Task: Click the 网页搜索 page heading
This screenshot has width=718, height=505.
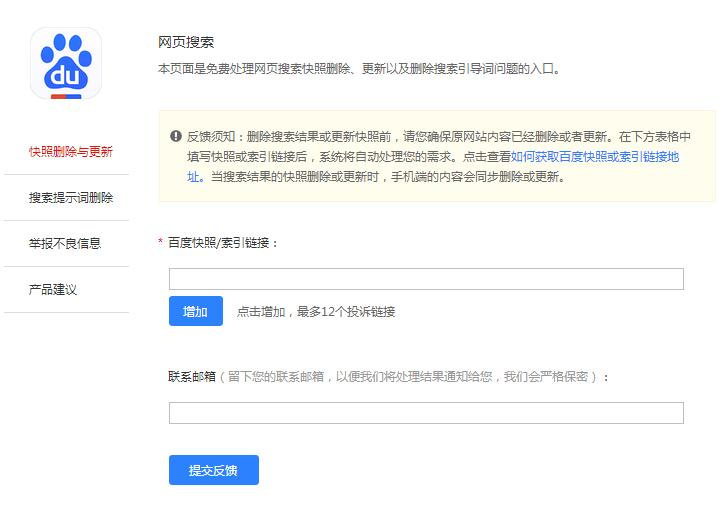Action: click(x=186, y=42)
